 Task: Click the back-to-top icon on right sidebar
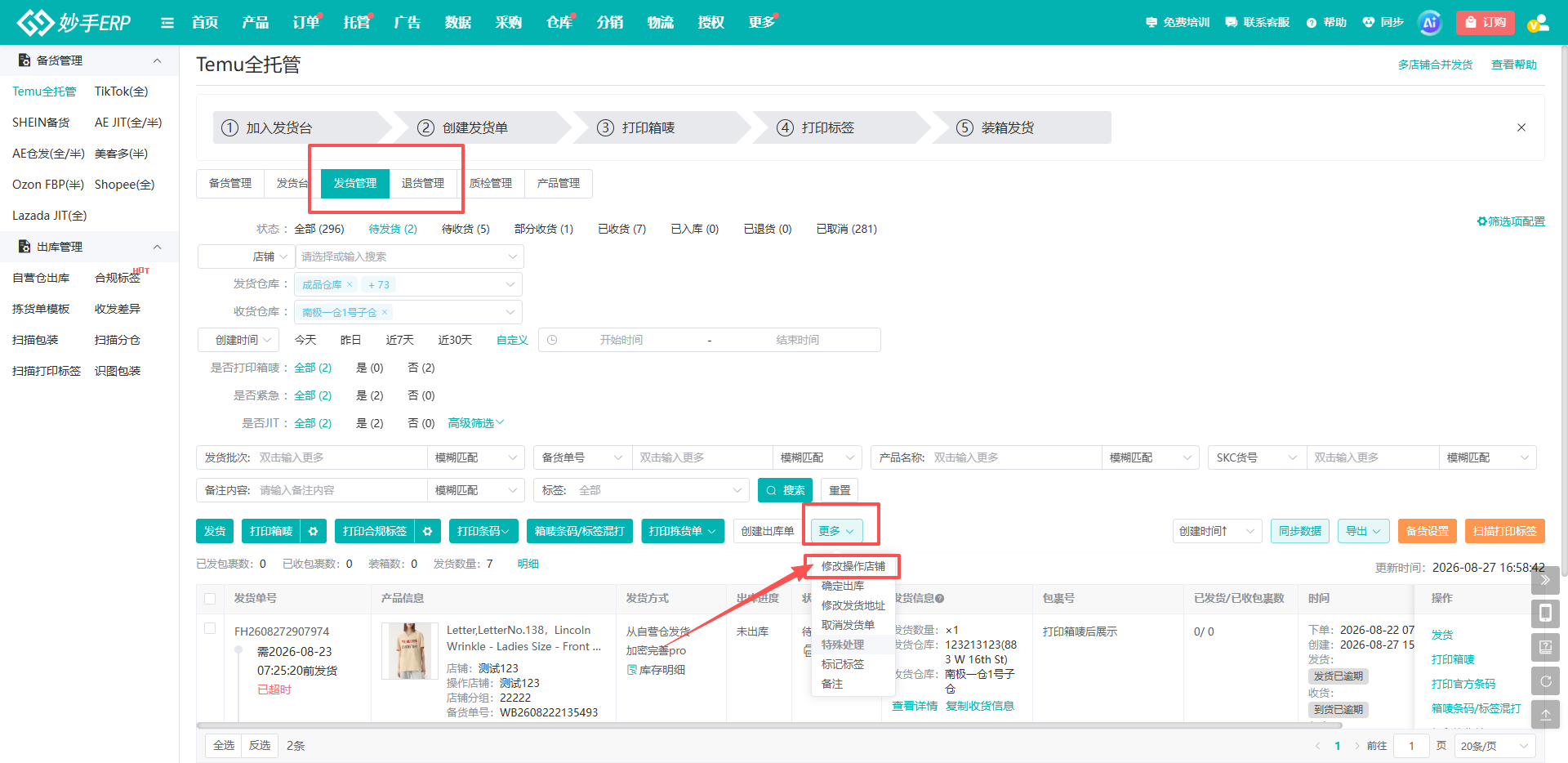pyautogui.click(x=1545, y=714)
